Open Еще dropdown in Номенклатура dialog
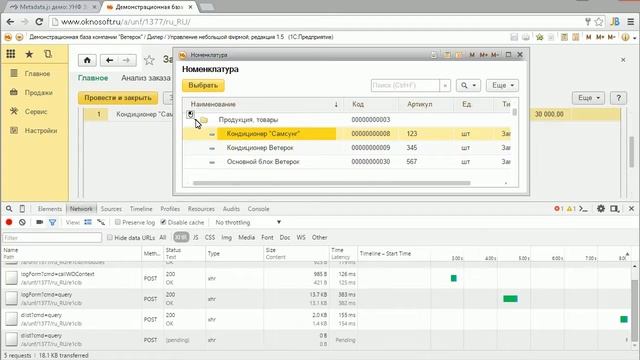640x360 pixels. click(x=502, y=85)
